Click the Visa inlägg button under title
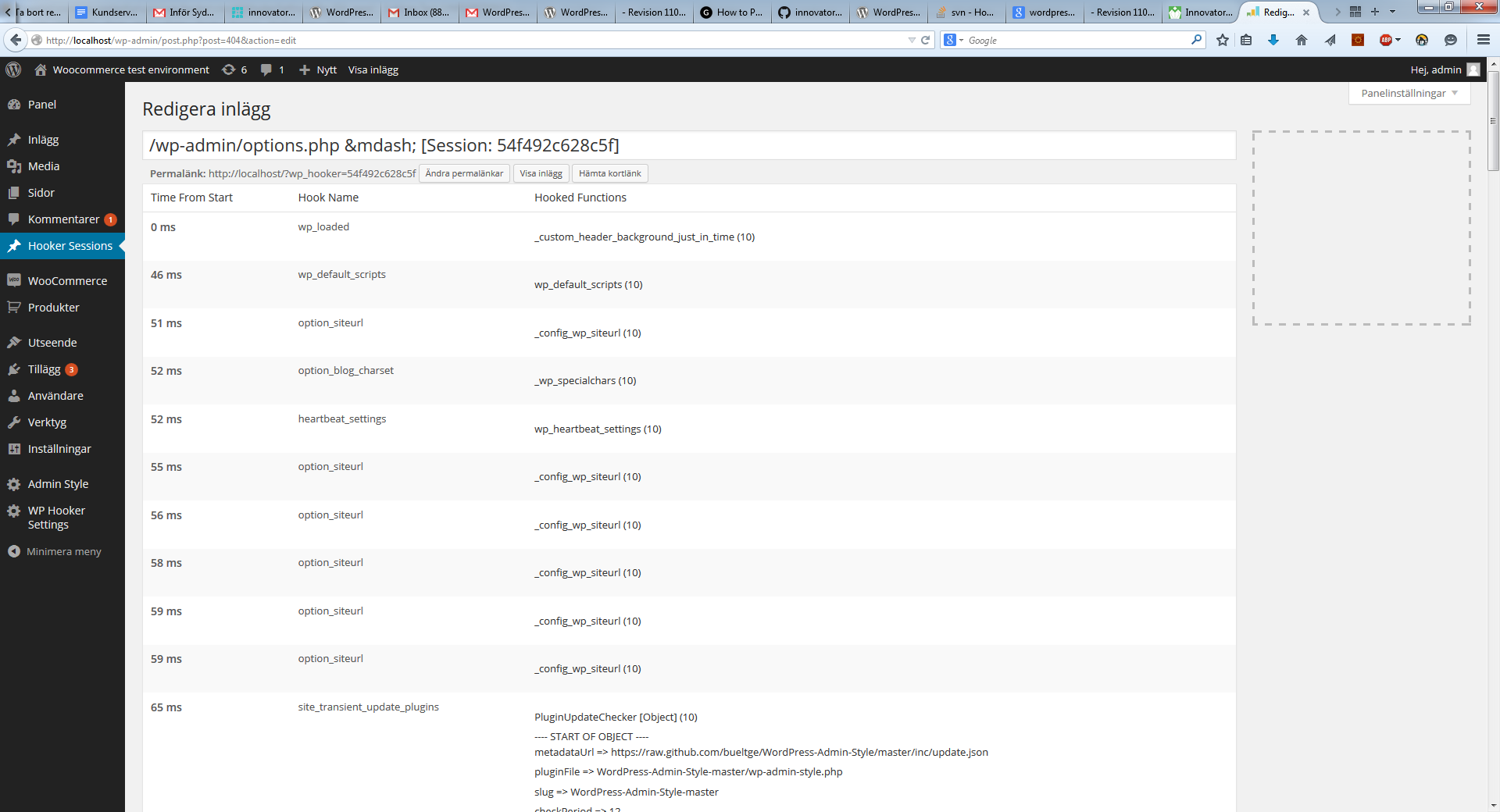 541,173
